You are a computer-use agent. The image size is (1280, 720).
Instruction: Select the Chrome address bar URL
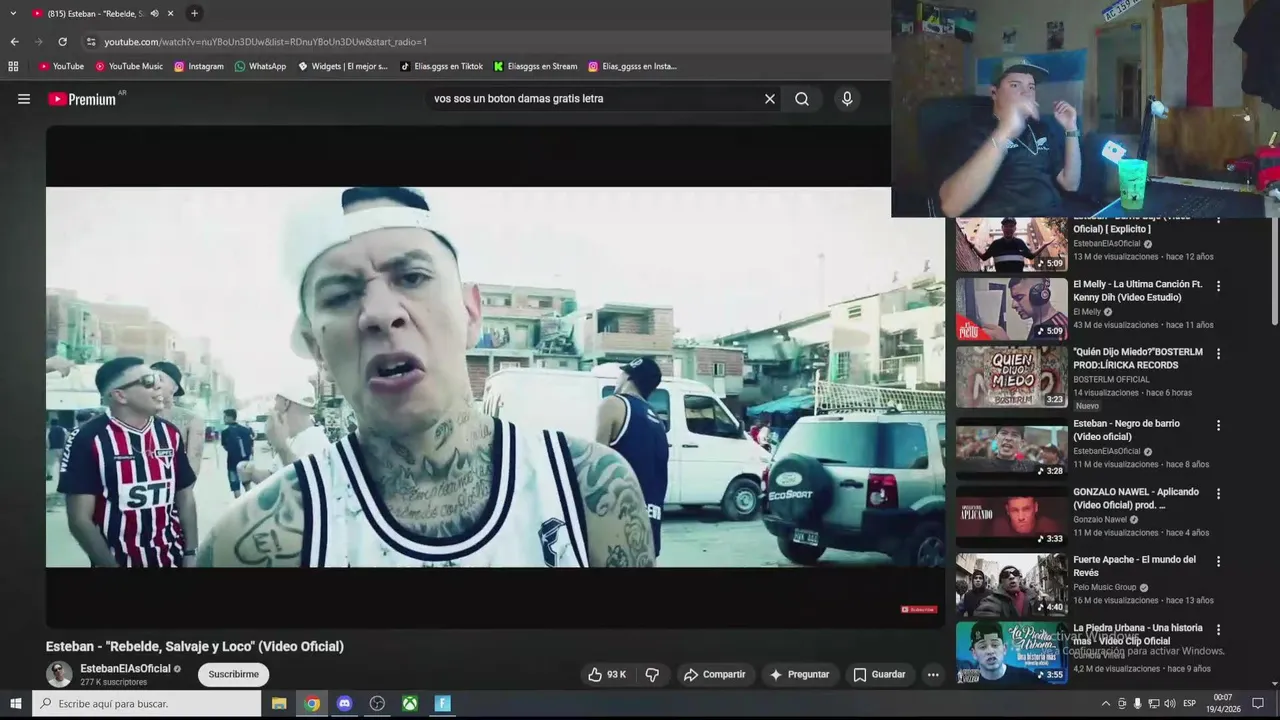pyautogui.click(x=265, y=42)
